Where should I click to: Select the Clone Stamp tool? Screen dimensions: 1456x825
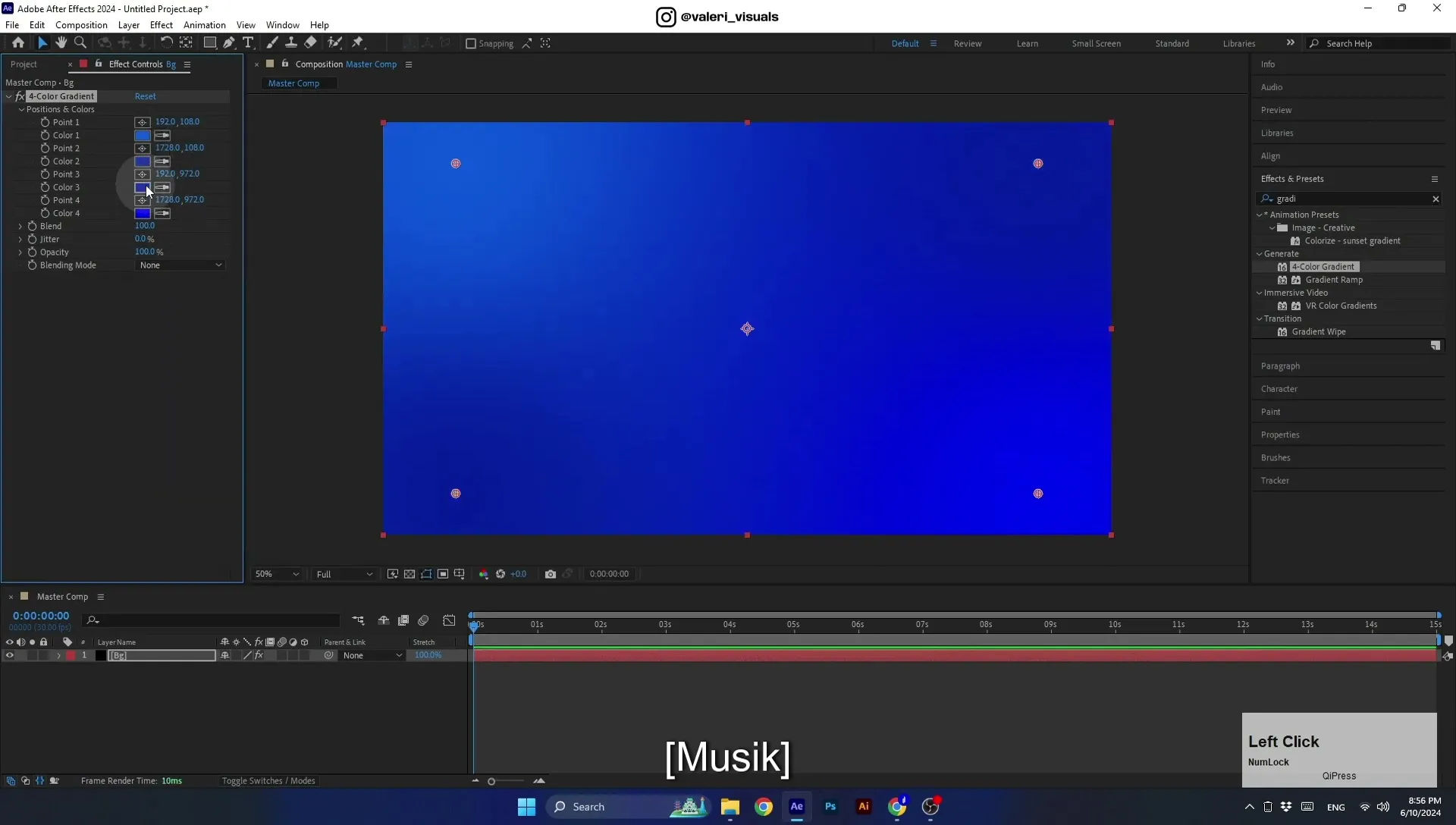click(291, 43)
